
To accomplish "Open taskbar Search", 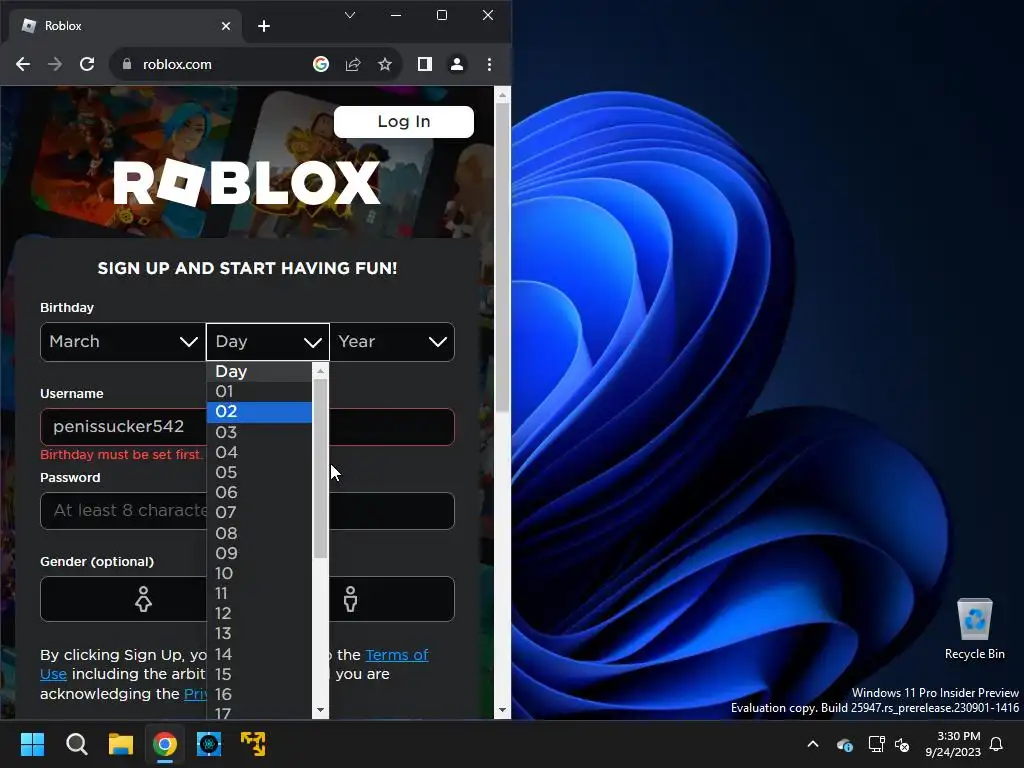I will (x=76, y=744).
